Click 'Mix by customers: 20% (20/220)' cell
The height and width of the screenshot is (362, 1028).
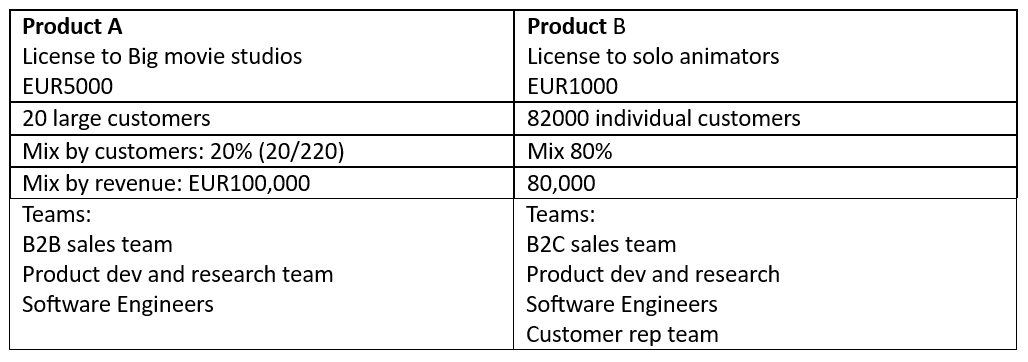262,151
